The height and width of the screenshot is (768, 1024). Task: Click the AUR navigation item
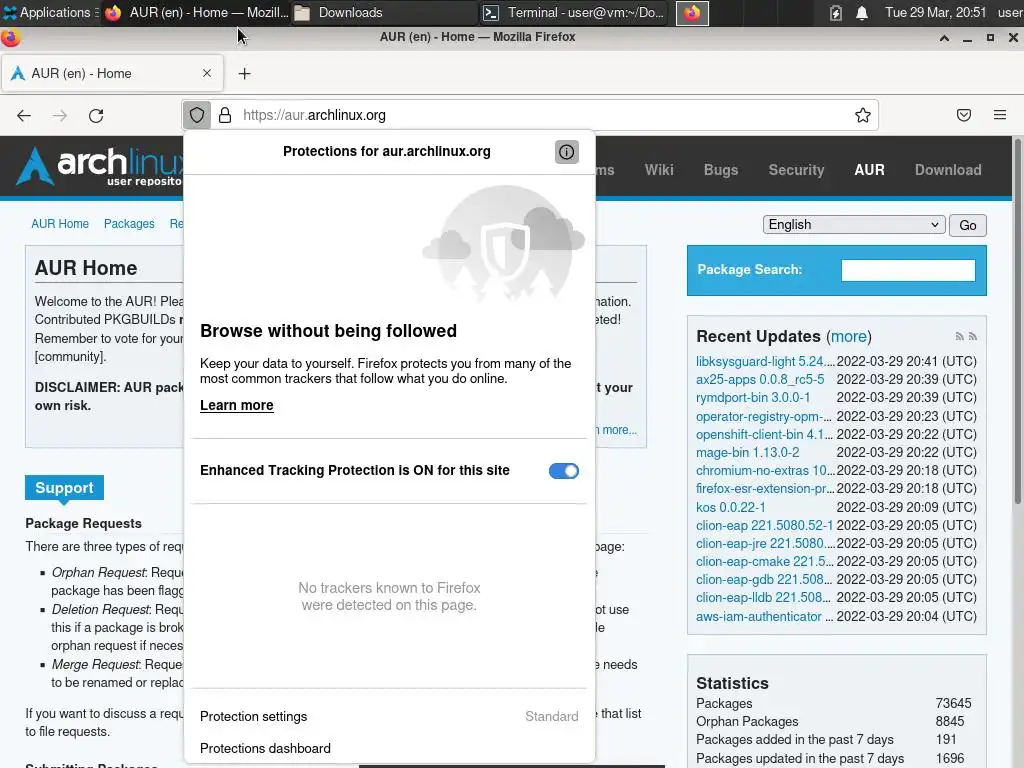click(869, 170)
